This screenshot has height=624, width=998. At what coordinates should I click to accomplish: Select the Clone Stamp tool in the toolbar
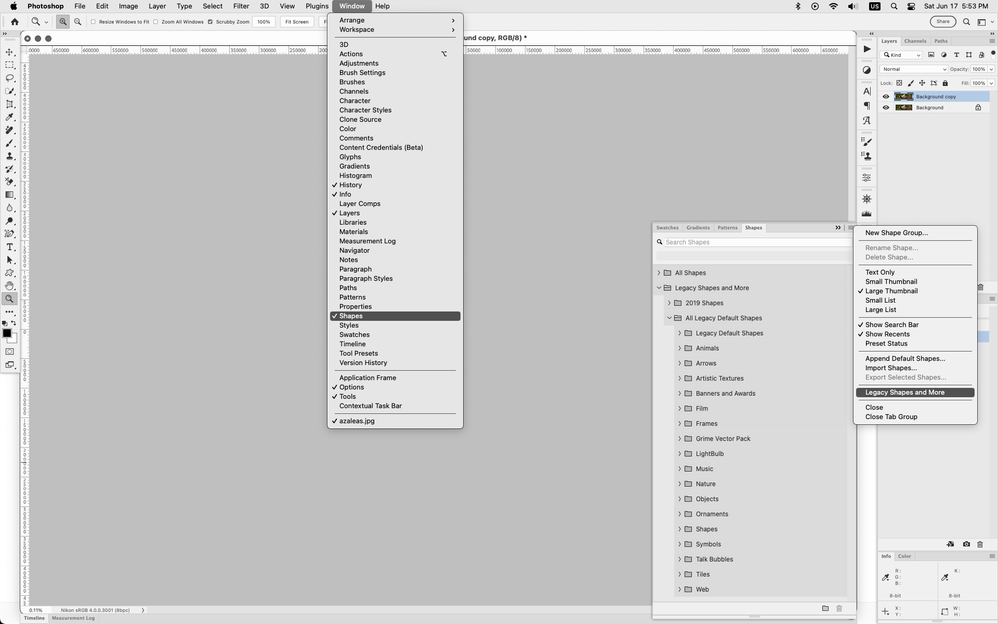10,156
